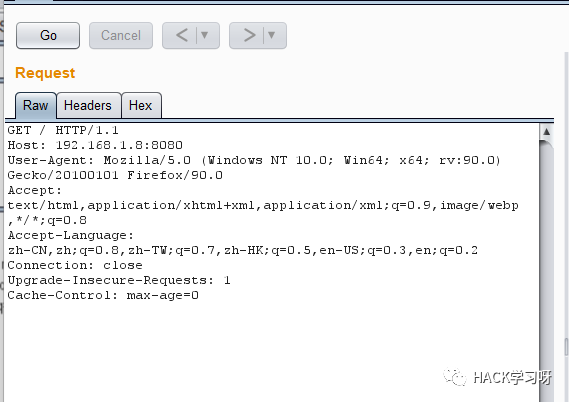Click the Cache-Control: max-age=0 line
This screenshot has height=402, width=569.
click(103, 295)
